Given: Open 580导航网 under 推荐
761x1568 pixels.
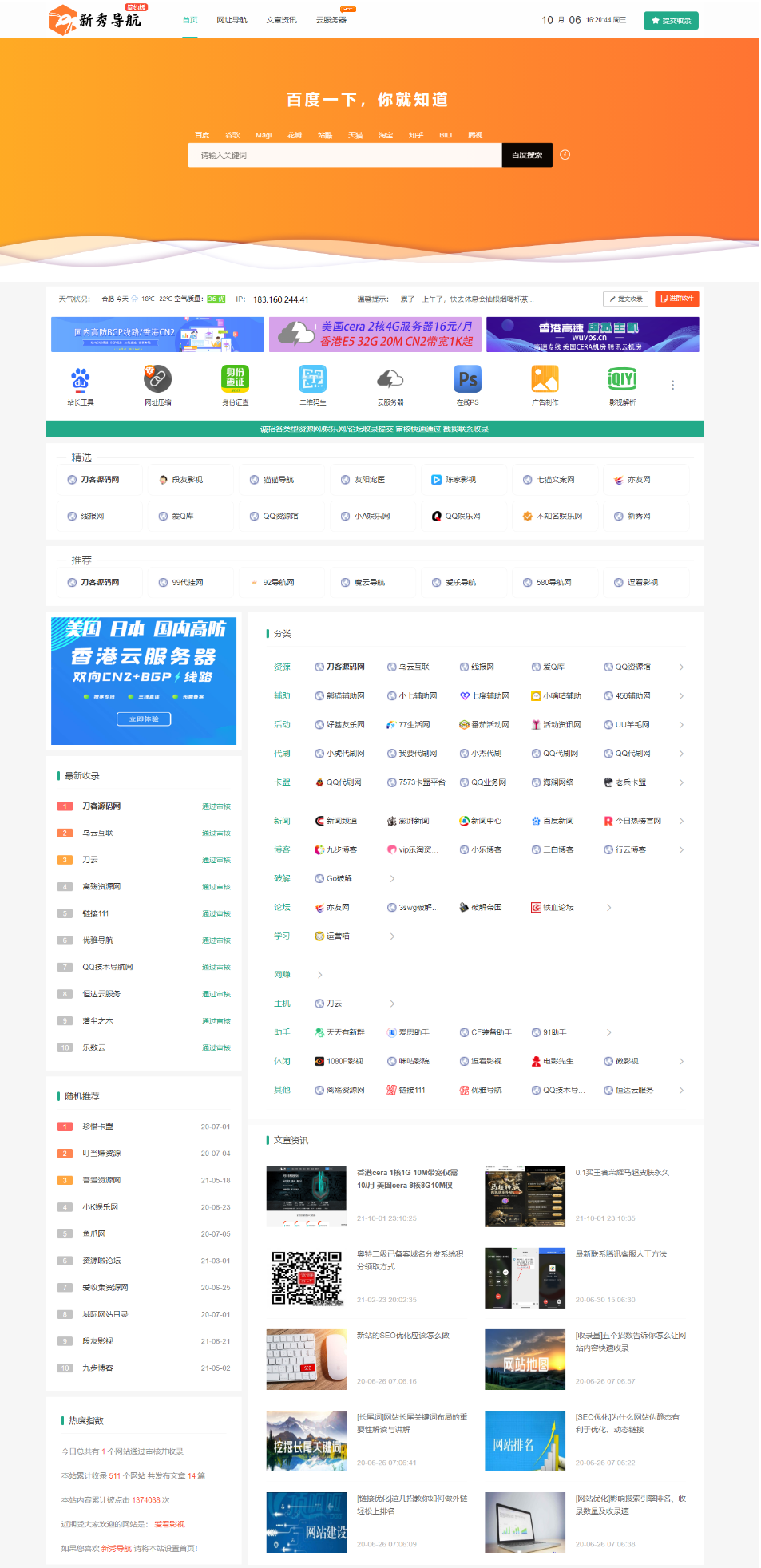Looking at the screenshot, I should click(x=548, y=583).
